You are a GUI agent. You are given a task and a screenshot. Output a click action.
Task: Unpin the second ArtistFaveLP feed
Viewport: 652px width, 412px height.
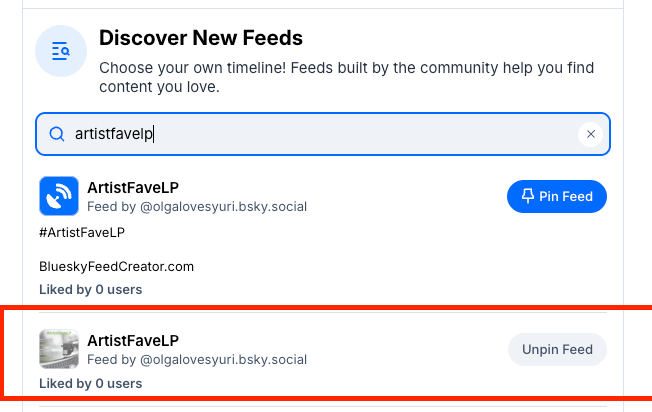pyautogui.click(x=557, y=349)
